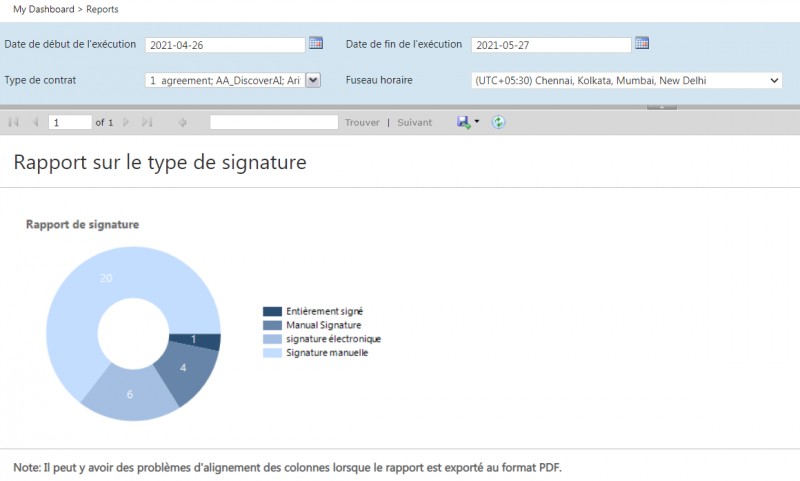Click the Suivant link
Screen dimensions: 800x481
click(x=415, y=122)
